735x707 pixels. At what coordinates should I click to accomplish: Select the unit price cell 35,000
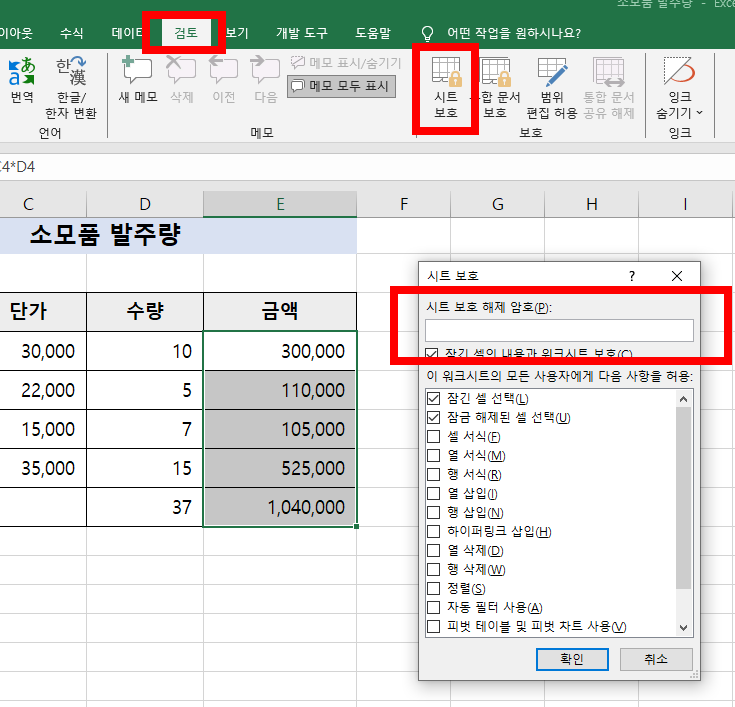43,468
